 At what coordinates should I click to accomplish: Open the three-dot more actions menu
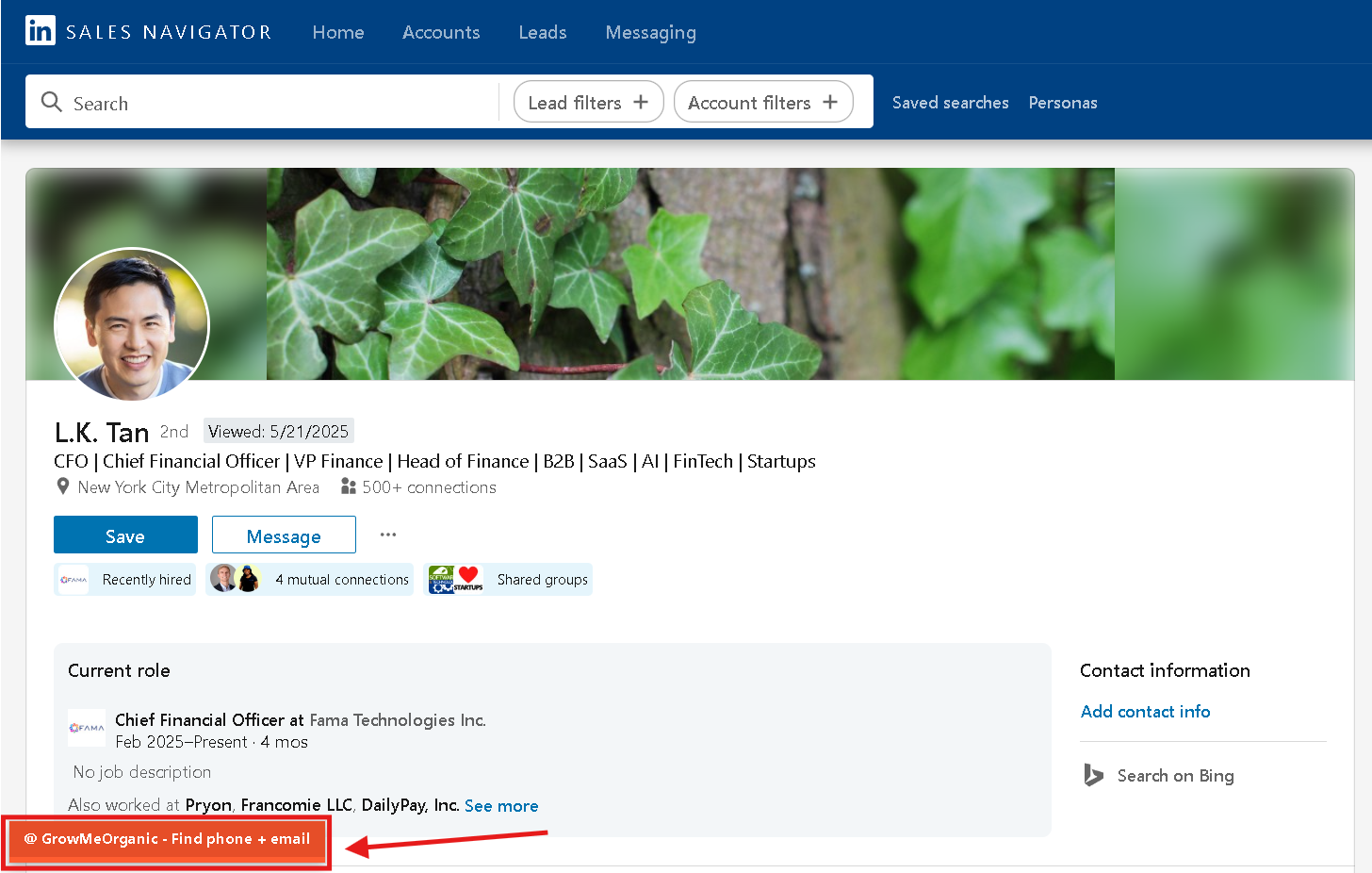click(x=388, y=535)
